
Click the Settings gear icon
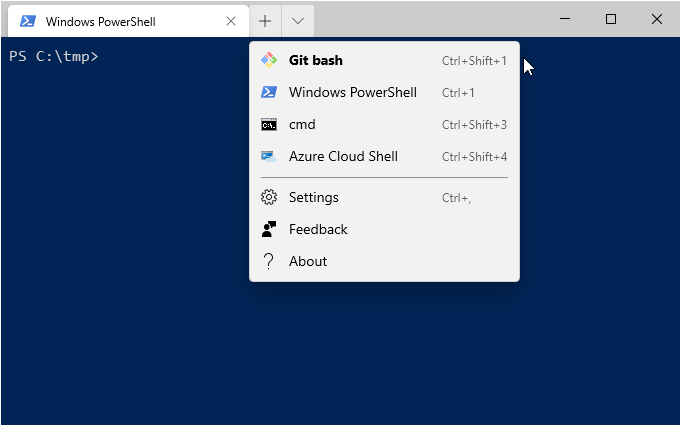(268, 197)
